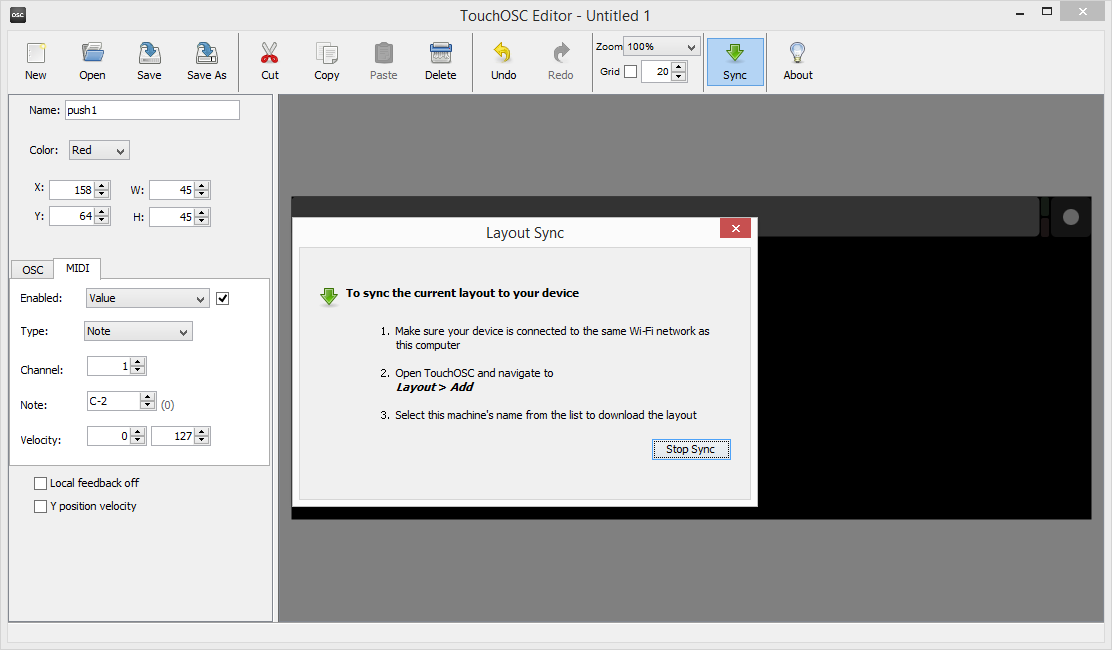Image resolution: width=1112 pixels, height=650 pixels.
Task: Open the Zoom 100% dropdown
Action: pos(661,47)
